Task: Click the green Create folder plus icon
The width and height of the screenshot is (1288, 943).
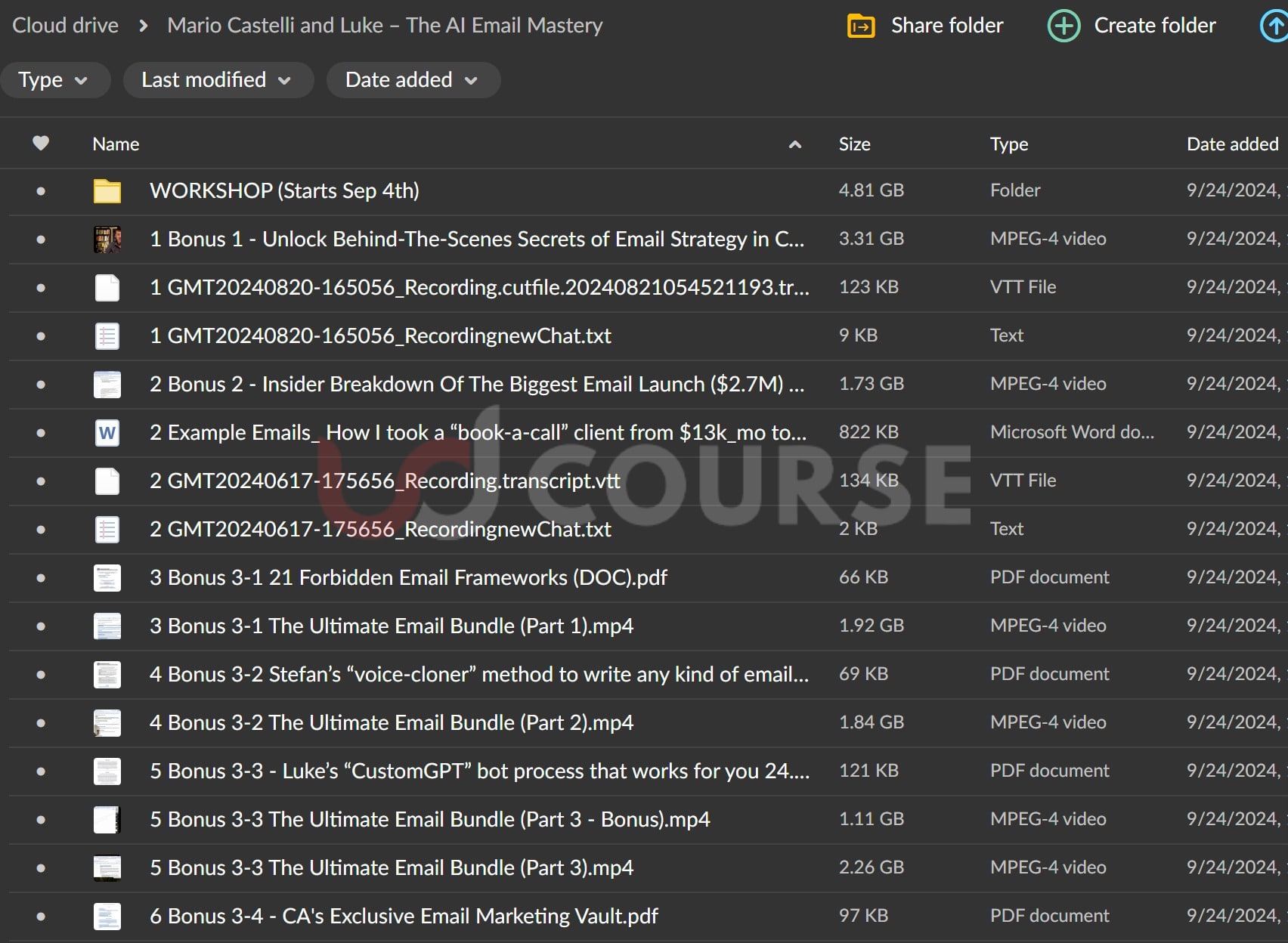Action: tap(1064, 26)
